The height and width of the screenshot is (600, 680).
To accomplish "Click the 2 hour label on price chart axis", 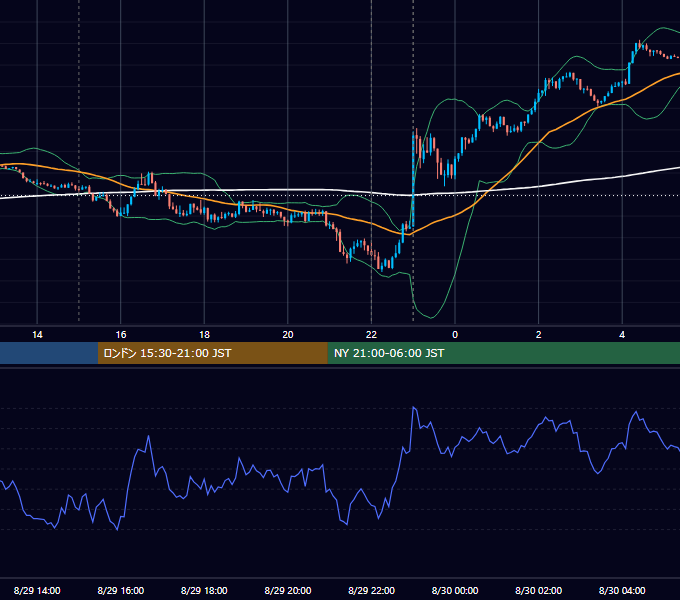I will tap(539, 335).
